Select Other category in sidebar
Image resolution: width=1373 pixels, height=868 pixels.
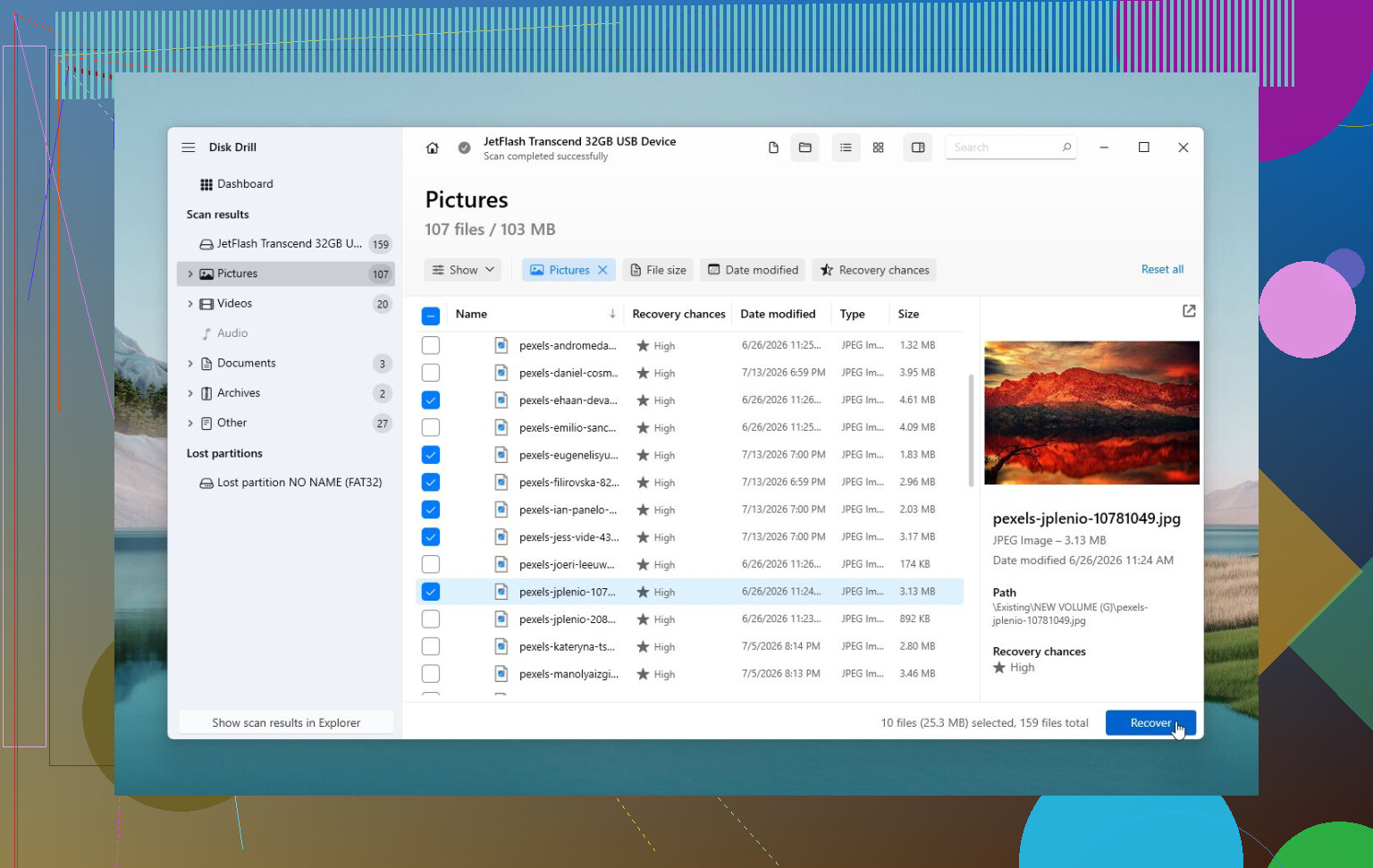286,424
